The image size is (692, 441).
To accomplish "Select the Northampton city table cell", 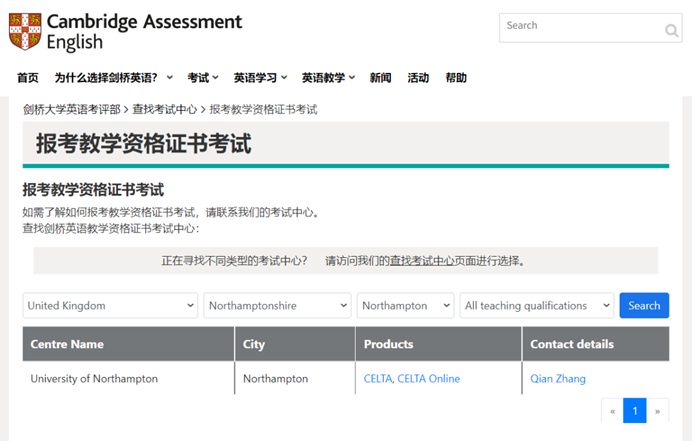I will pyautogui.click(x=295, y=378).
